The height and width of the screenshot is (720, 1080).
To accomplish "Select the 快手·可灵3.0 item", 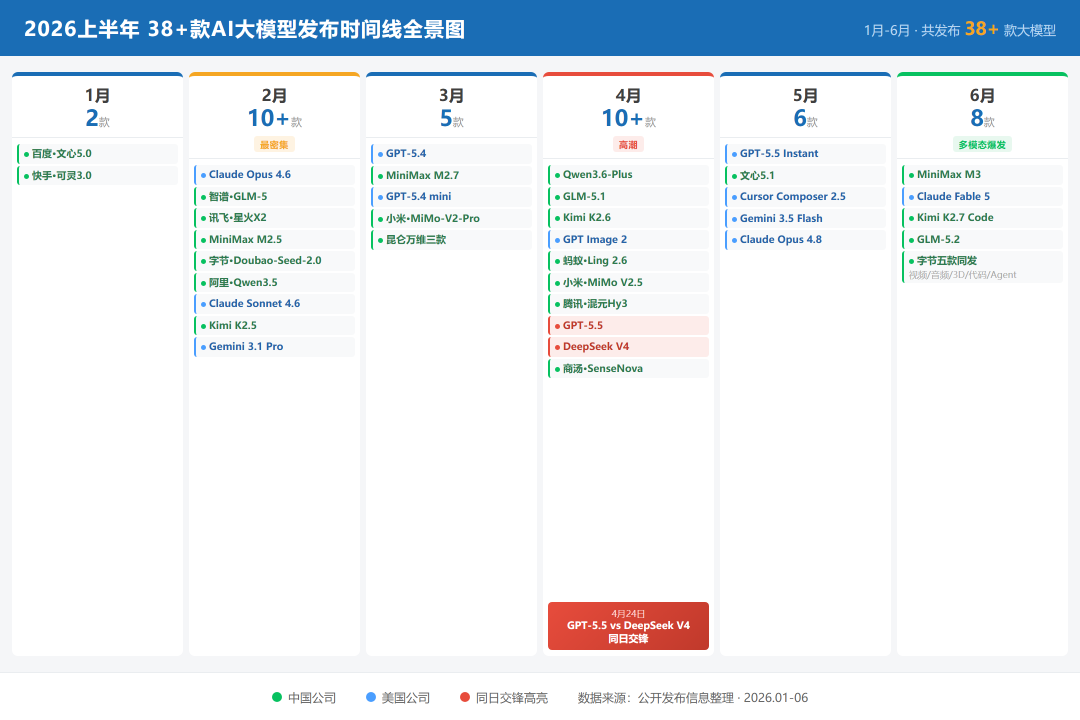I will coord(97,175).
